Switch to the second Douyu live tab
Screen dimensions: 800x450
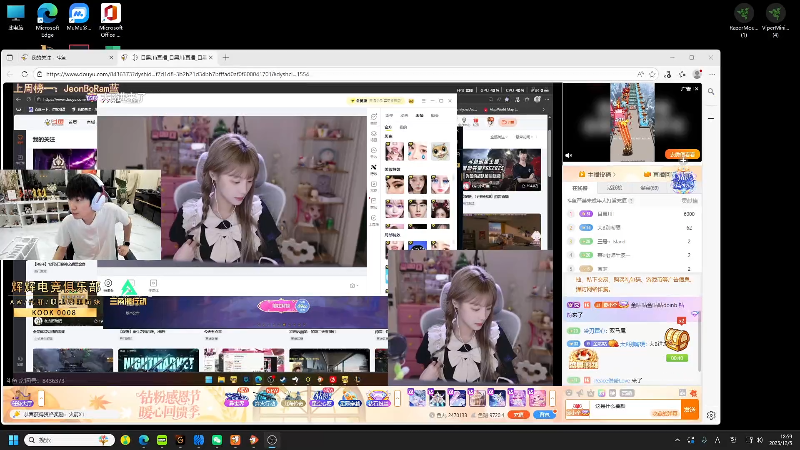click(x=167, y=58)
